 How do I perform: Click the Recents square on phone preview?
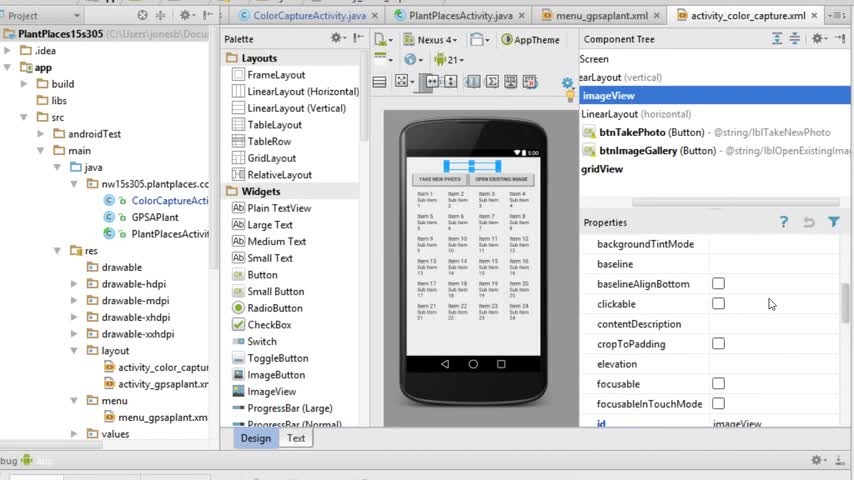(501, 364)
